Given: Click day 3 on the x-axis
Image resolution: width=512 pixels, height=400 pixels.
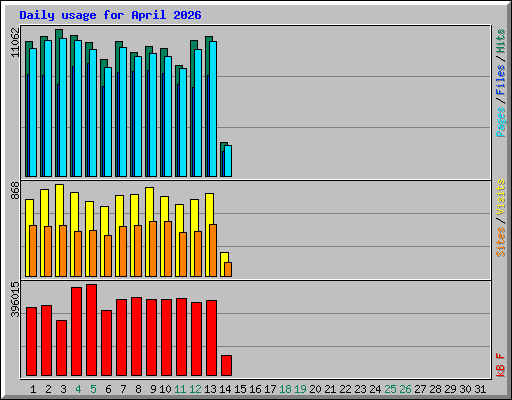Looking at the screenshot, I should pos(63,389).
